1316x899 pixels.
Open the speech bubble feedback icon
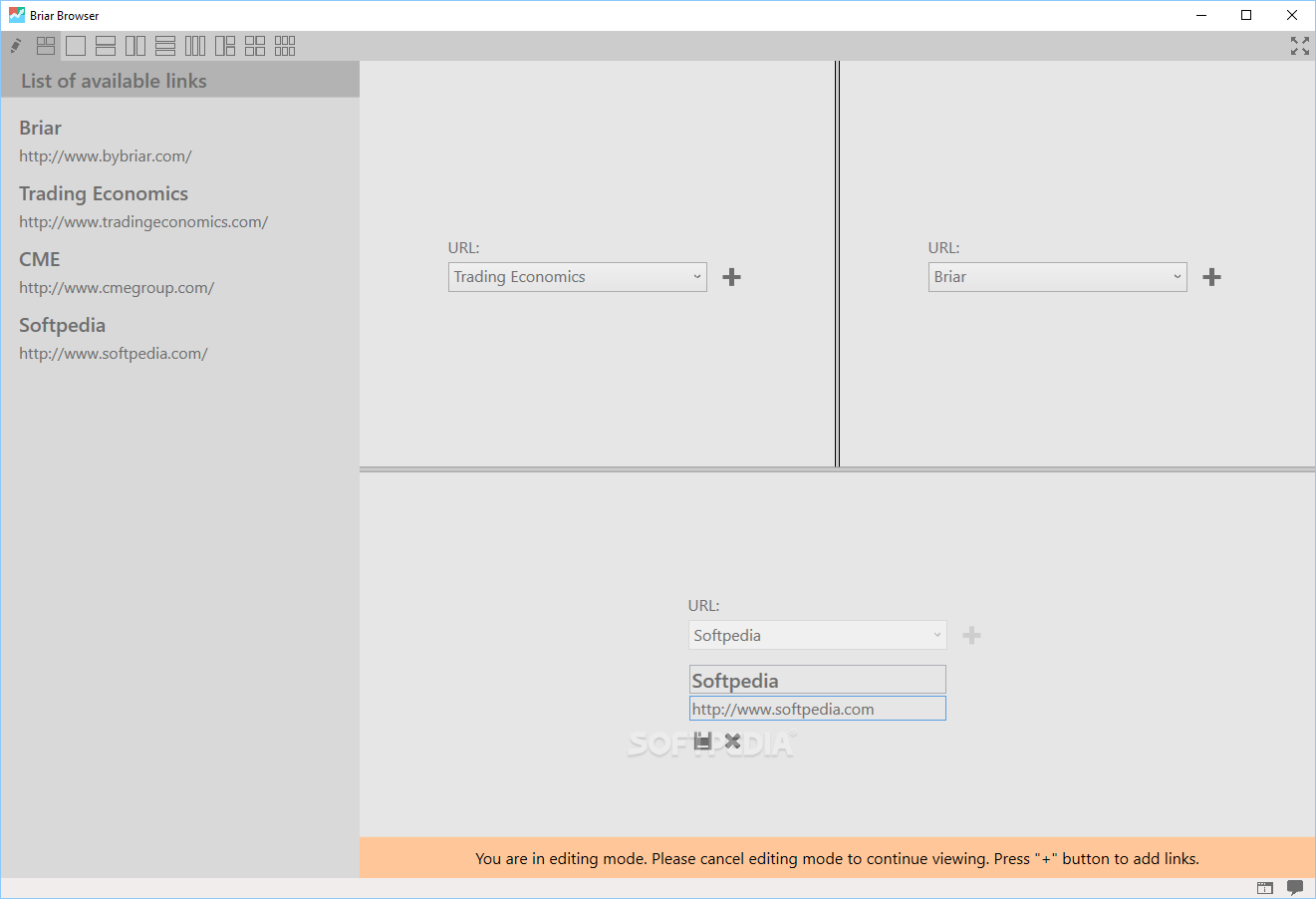[1295, 888]
